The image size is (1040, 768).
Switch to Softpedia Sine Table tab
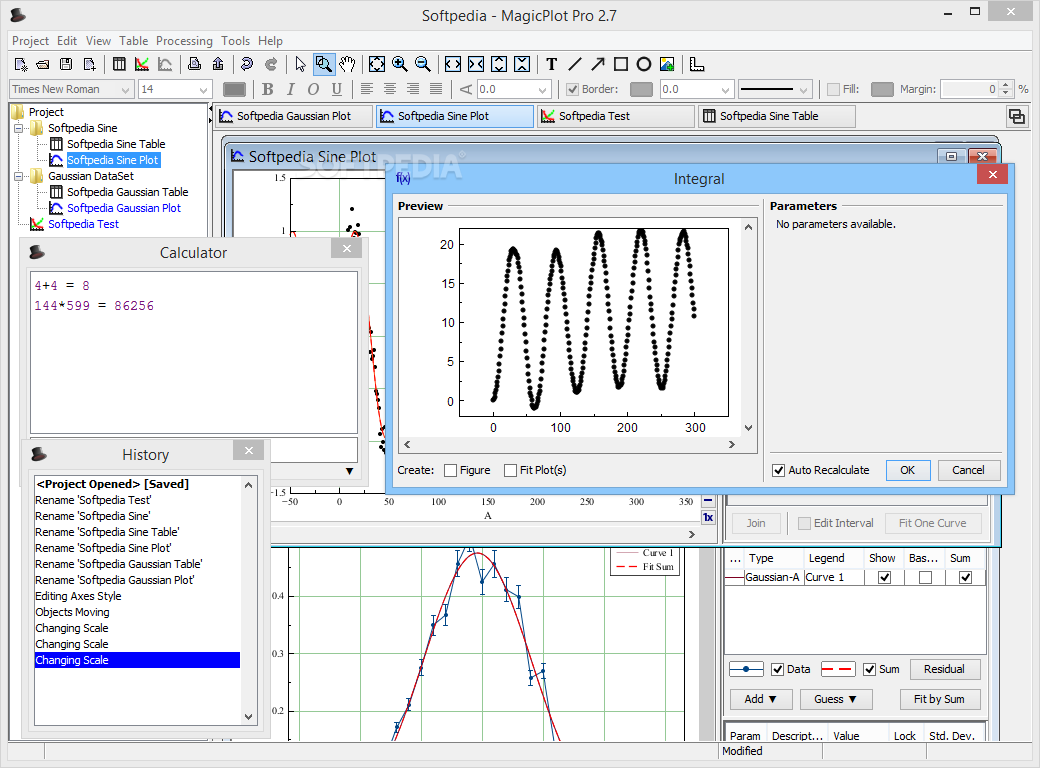(777, 116)
